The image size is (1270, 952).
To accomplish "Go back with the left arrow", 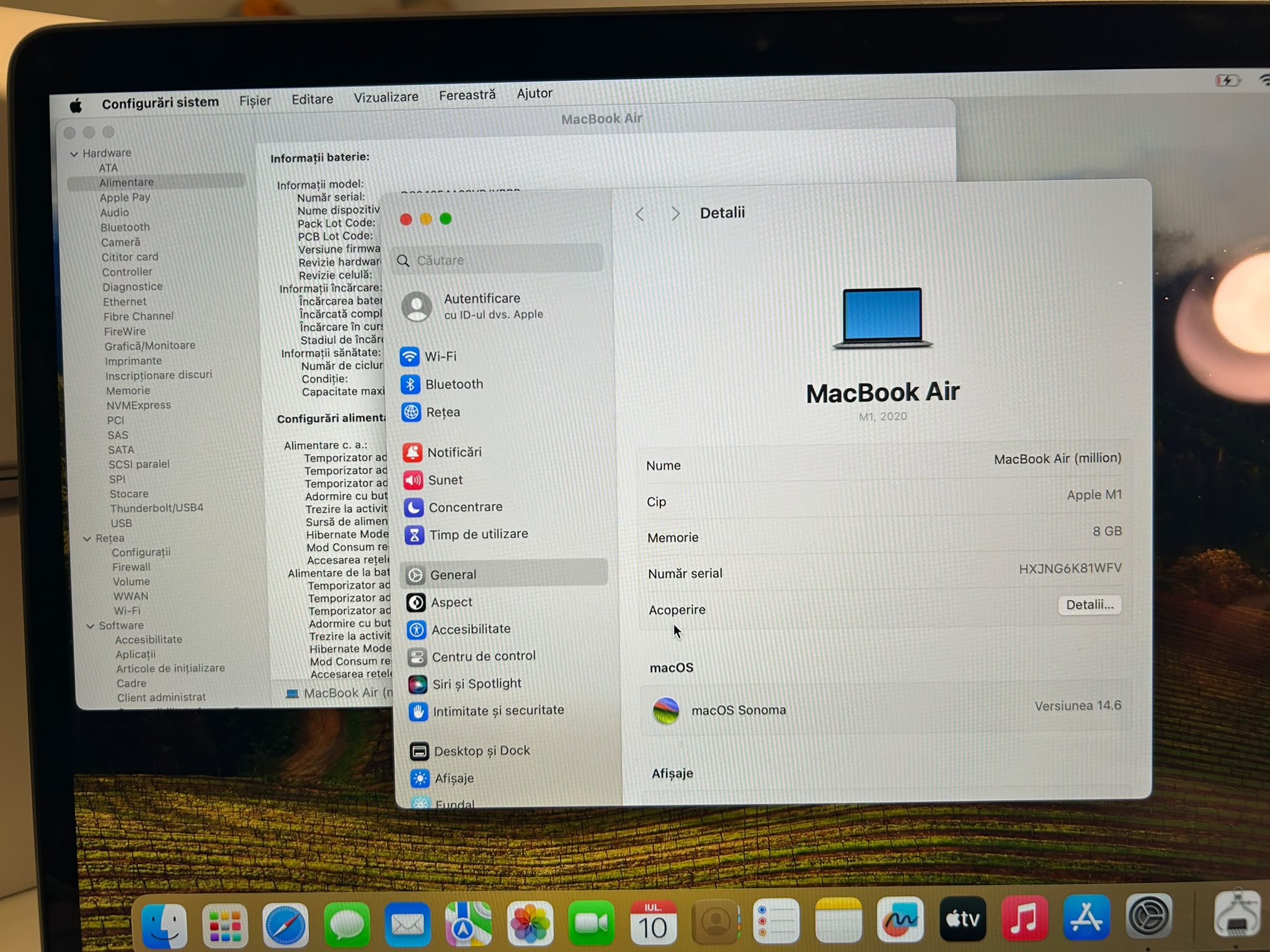I will 640,214.
